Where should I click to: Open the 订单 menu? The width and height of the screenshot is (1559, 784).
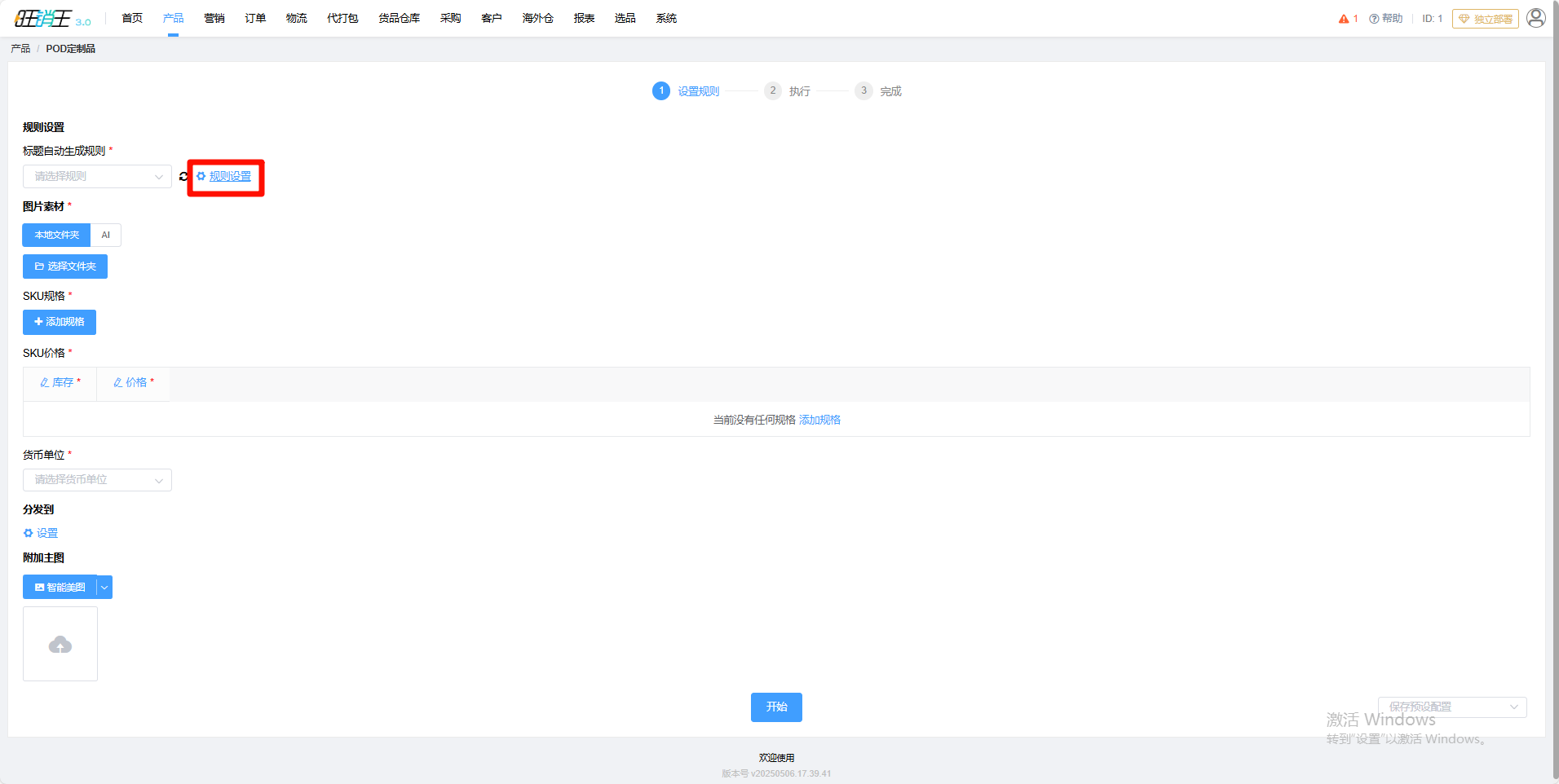tap(255, 18)
